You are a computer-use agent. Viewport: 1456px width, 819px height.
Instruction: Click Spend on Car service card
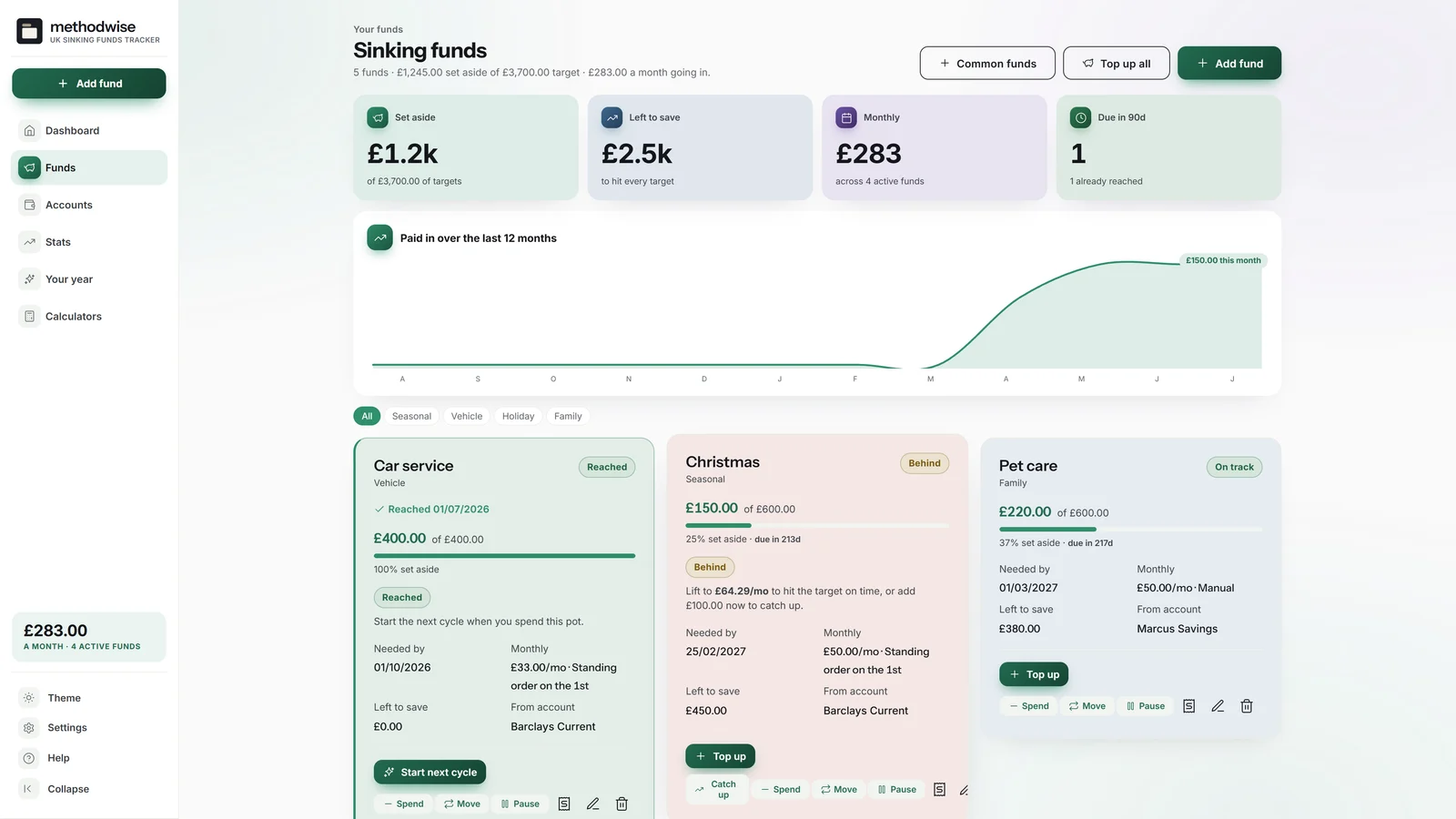tap(404, 804)
